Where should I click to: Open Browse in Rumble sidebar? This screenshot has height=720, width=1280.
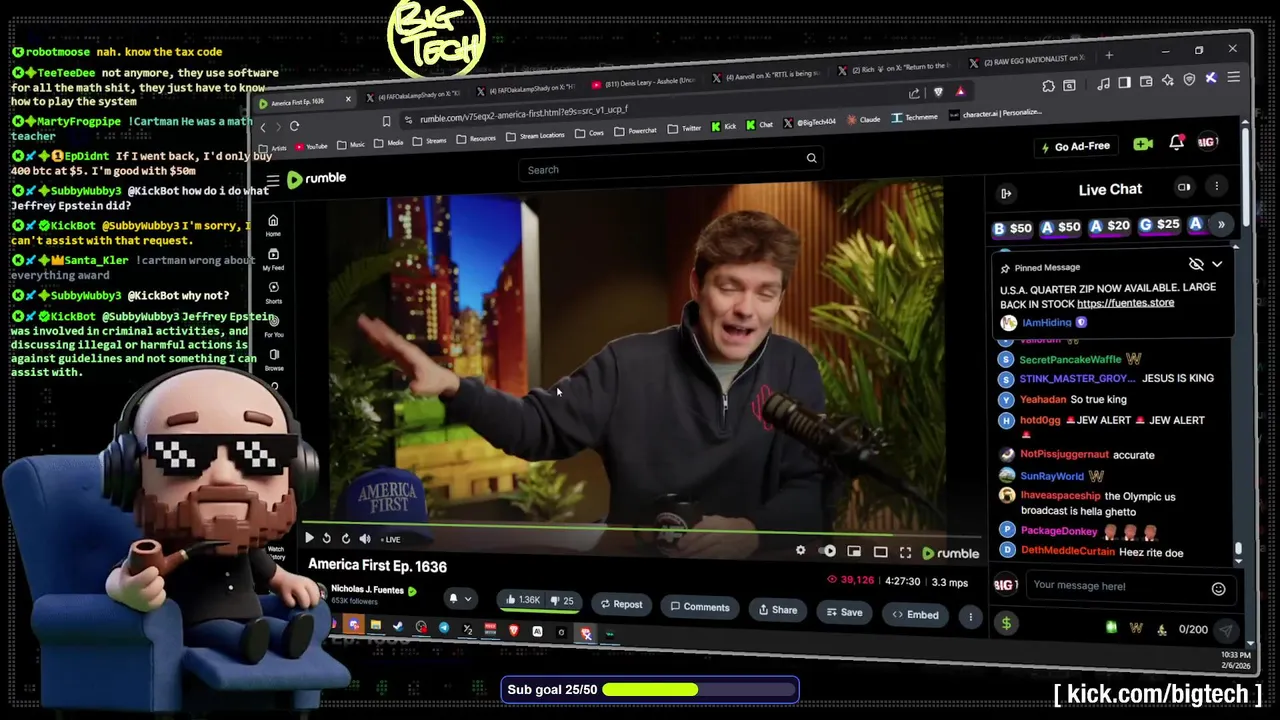click(x=274, y=360)
